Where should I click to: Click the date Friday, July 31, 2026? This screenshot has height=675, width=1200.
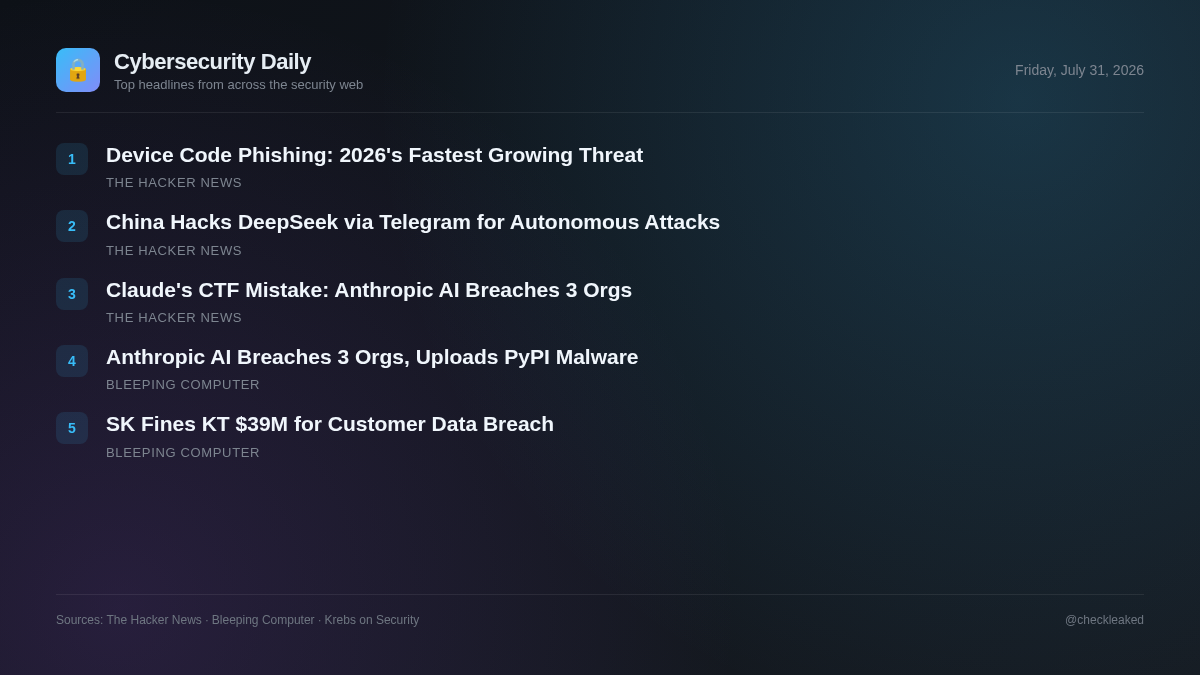1079,70
